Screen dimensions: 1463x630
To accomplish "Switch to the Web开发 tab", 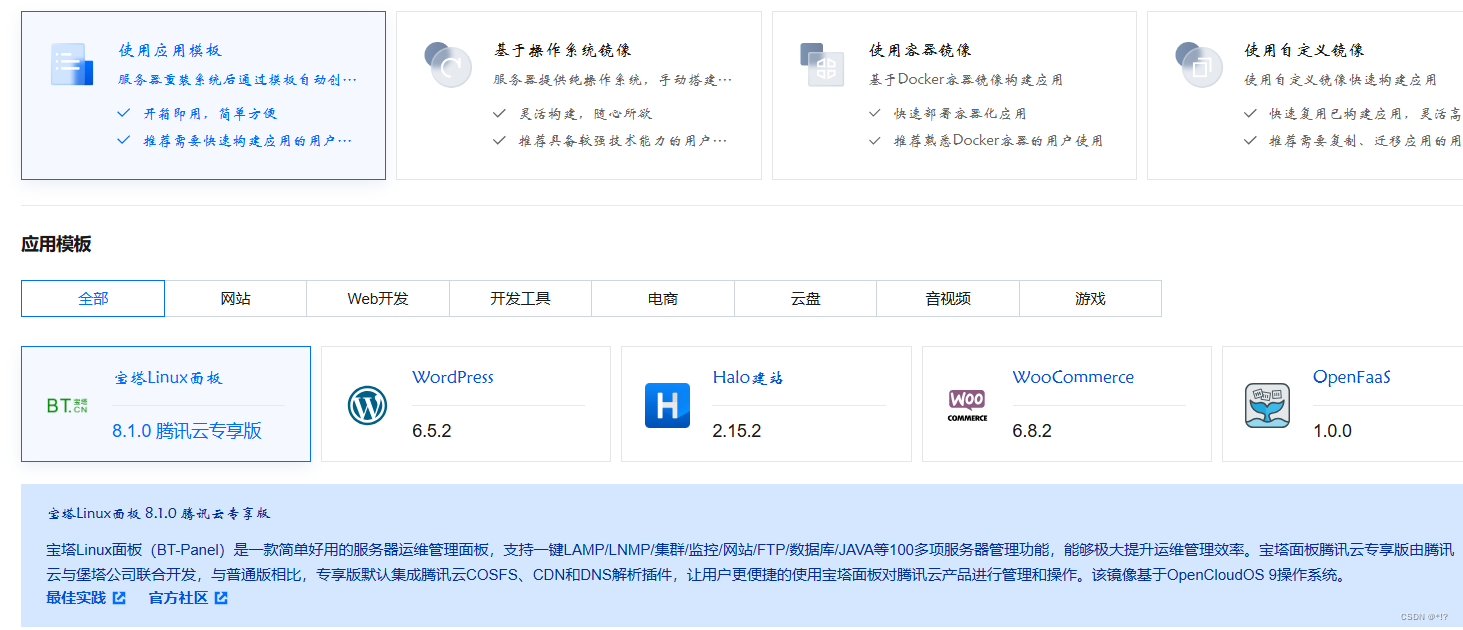I will pyautogui.click(x=378, y=298).
